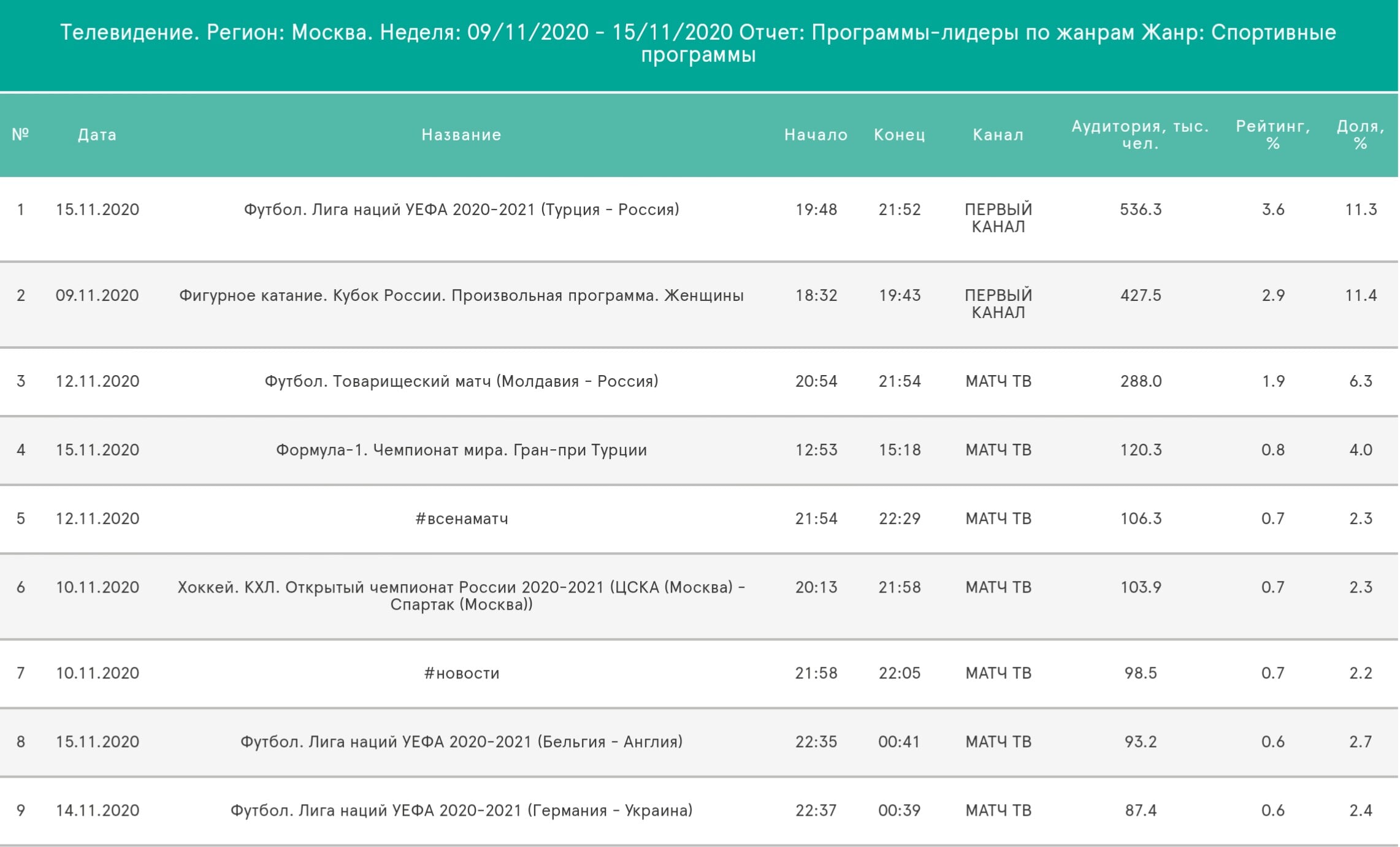
Task: Click 'МАТЧ ТВ' cell in Формула-1 row
Action: 998,450
